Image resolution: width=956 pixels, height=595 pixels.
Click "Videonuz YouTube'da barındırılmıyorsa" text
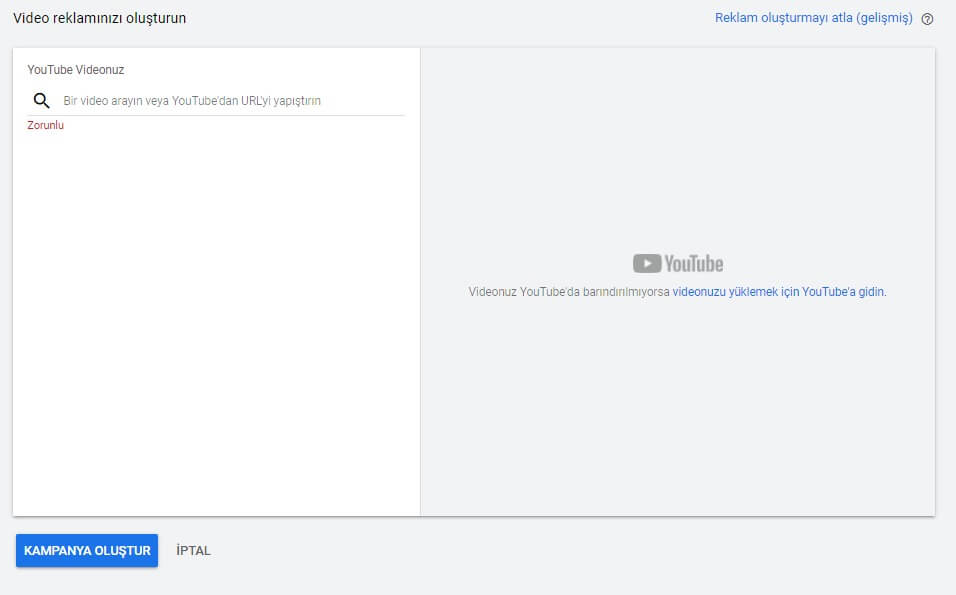(569, 291)
